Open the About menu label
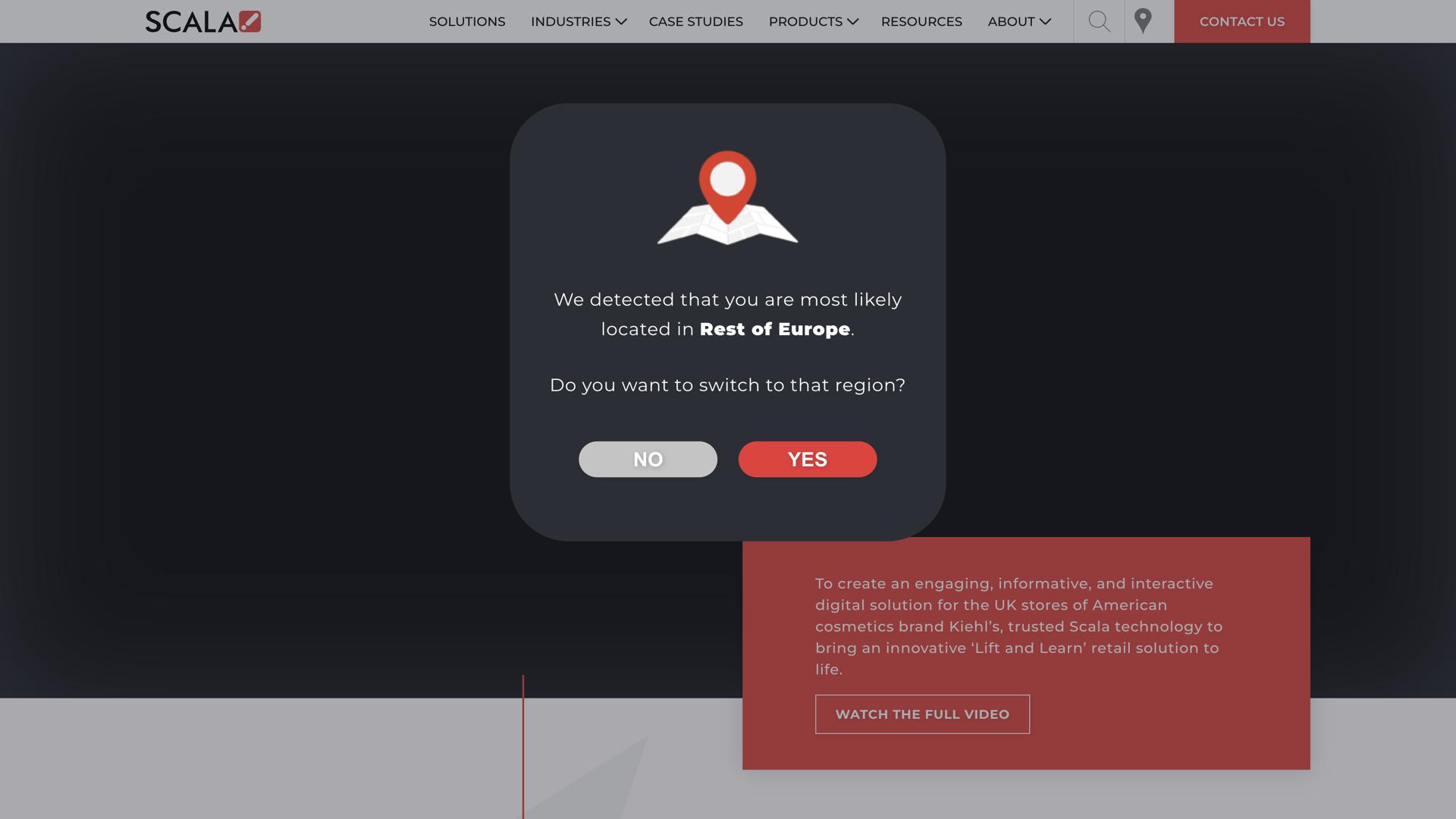Screen dimensions: 1456x819 pyautogui.click(x=1011, y=22)
